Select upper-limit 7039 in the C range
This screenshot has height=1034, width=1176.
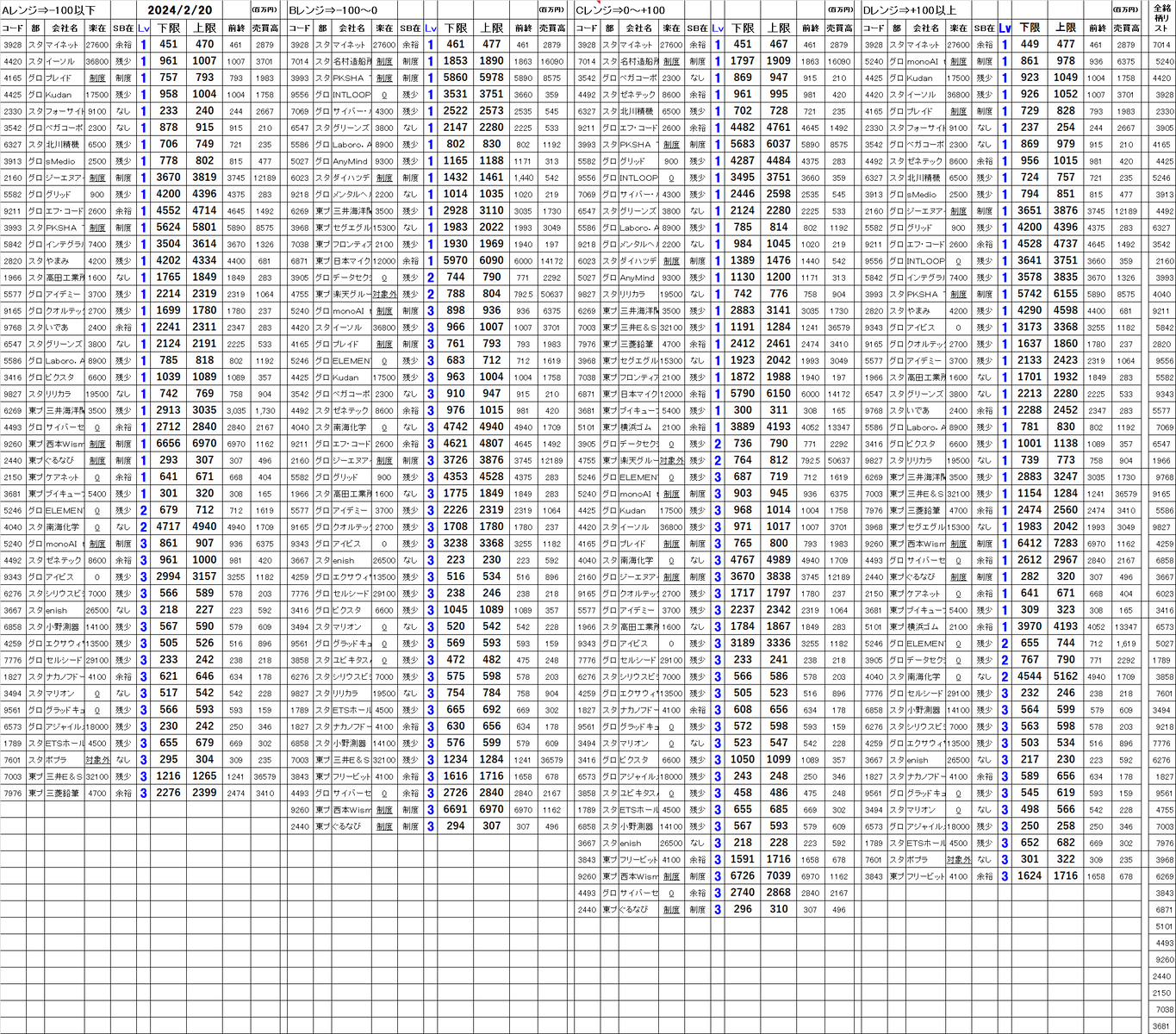point(779,876)
